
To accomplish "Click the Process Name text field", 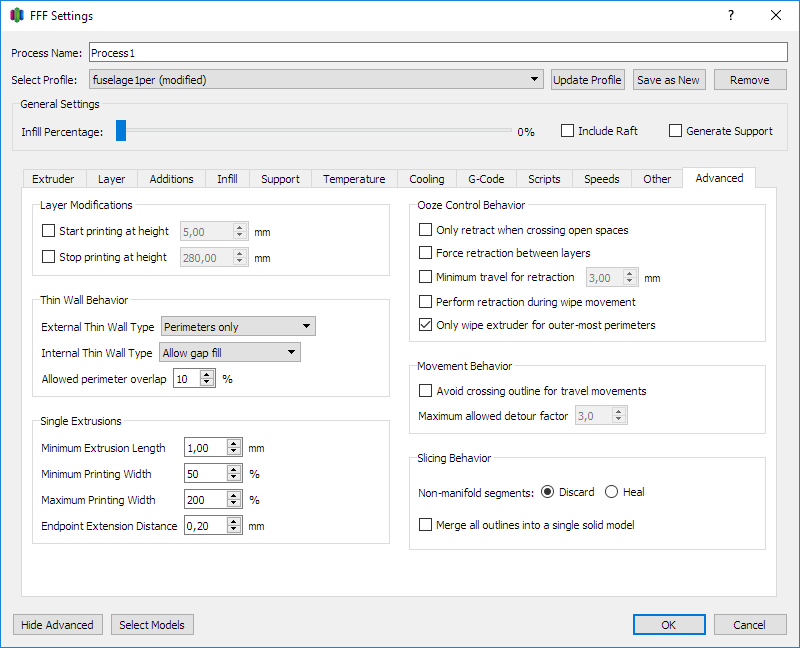I will coord(437,53).
